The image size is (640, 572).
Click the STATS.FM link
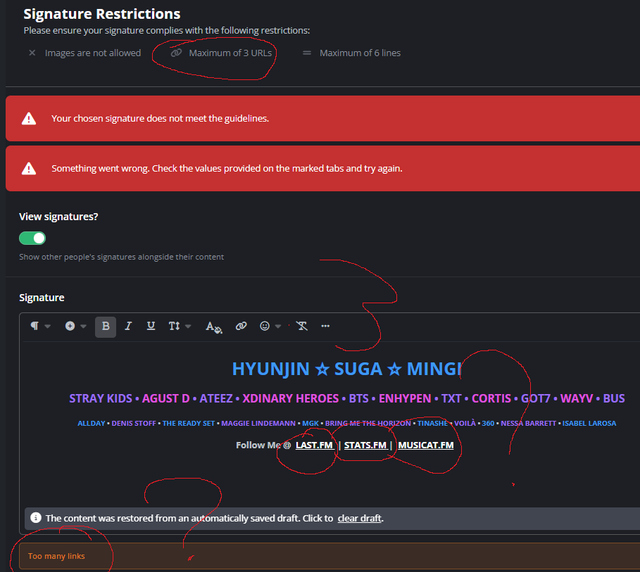coord(365,445)
